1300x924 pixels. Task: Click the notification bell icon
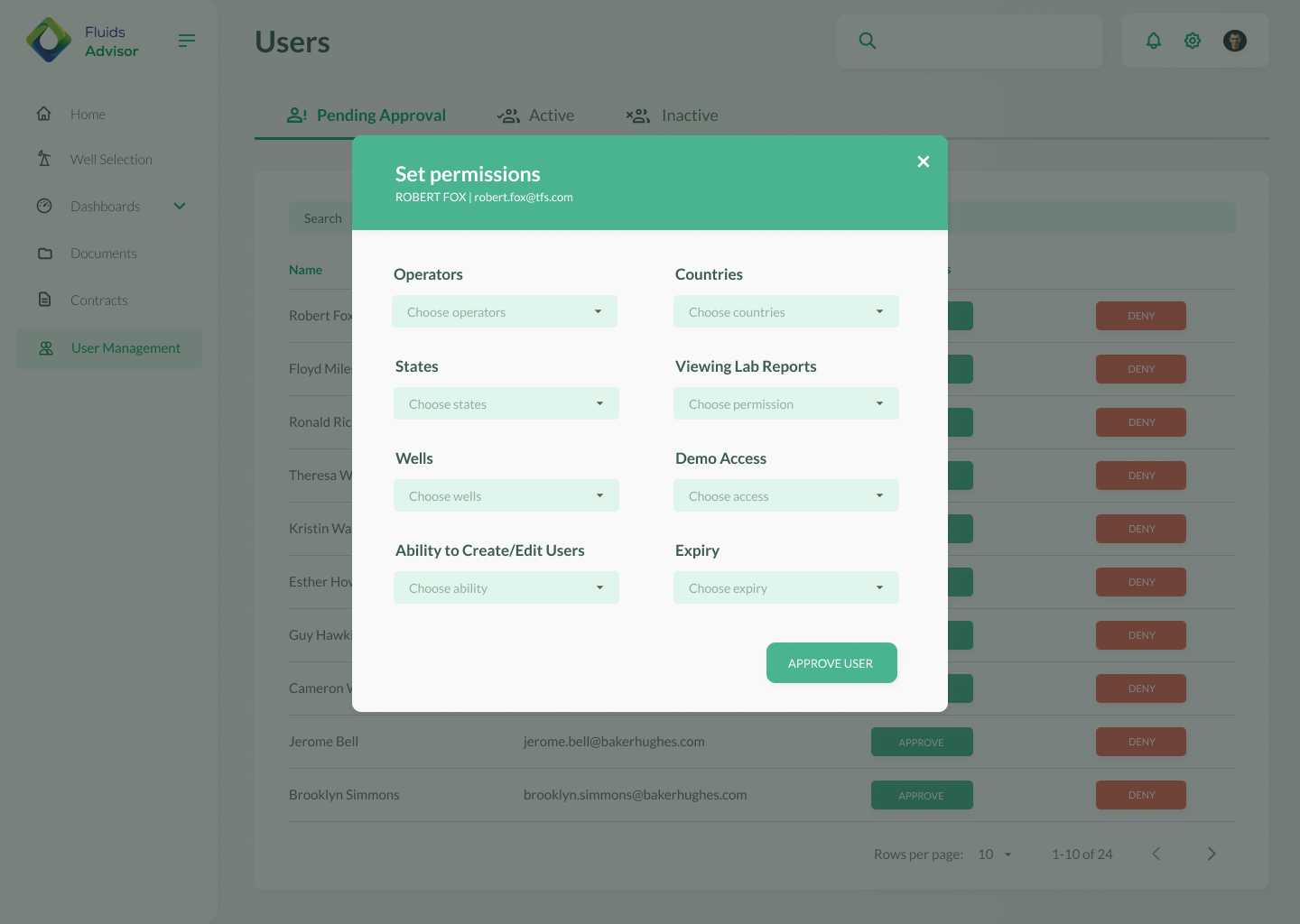click(1153, 41)
